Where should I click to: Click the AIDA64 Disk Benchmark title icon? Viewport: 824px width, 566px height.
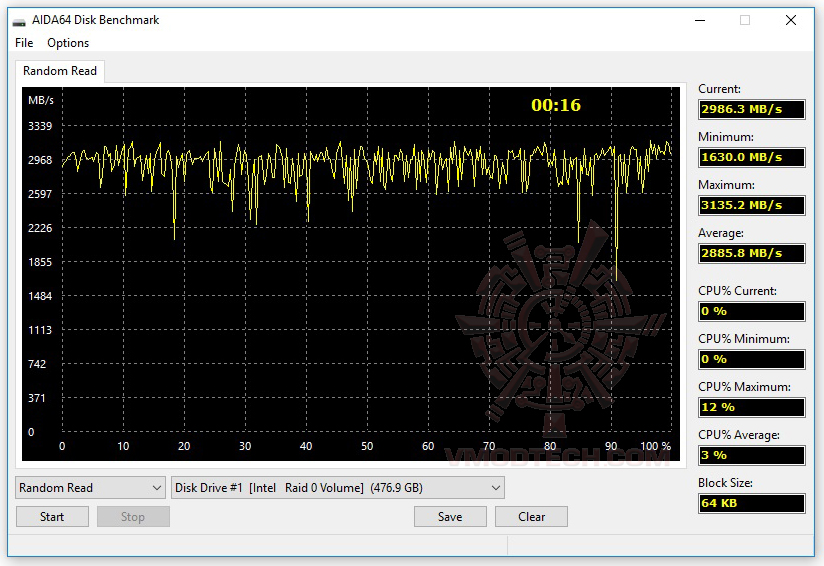(19, 21)
